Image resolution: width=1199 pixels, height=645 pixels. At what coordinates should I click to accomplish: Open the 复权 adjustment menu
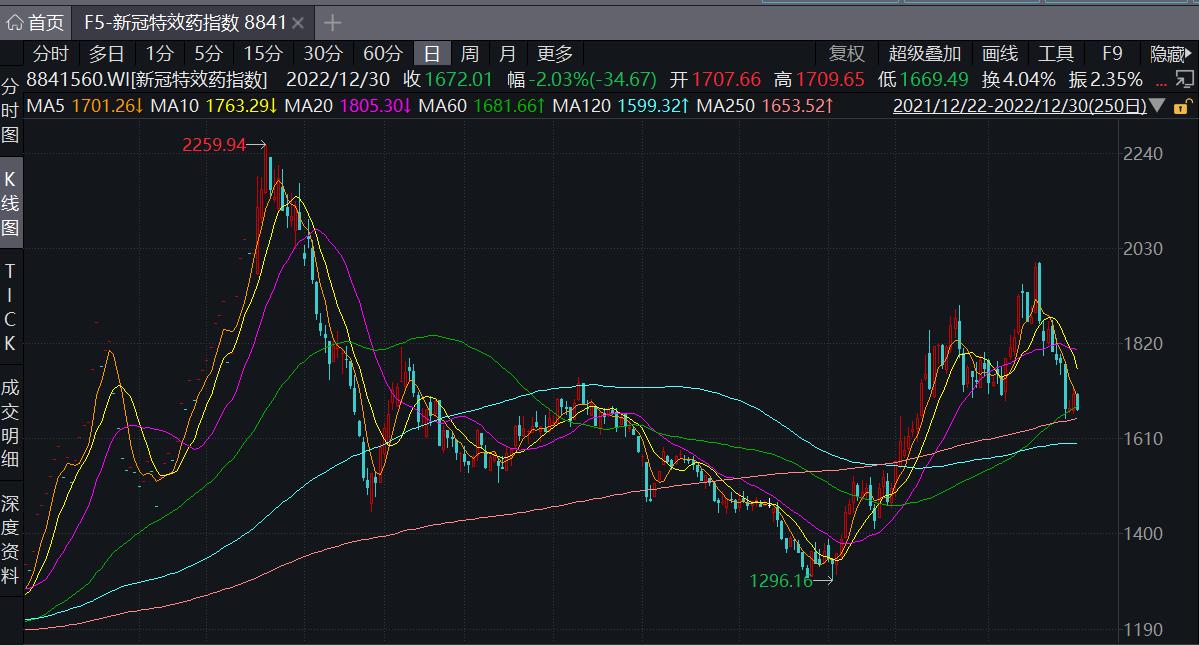[x=846, y=54]
